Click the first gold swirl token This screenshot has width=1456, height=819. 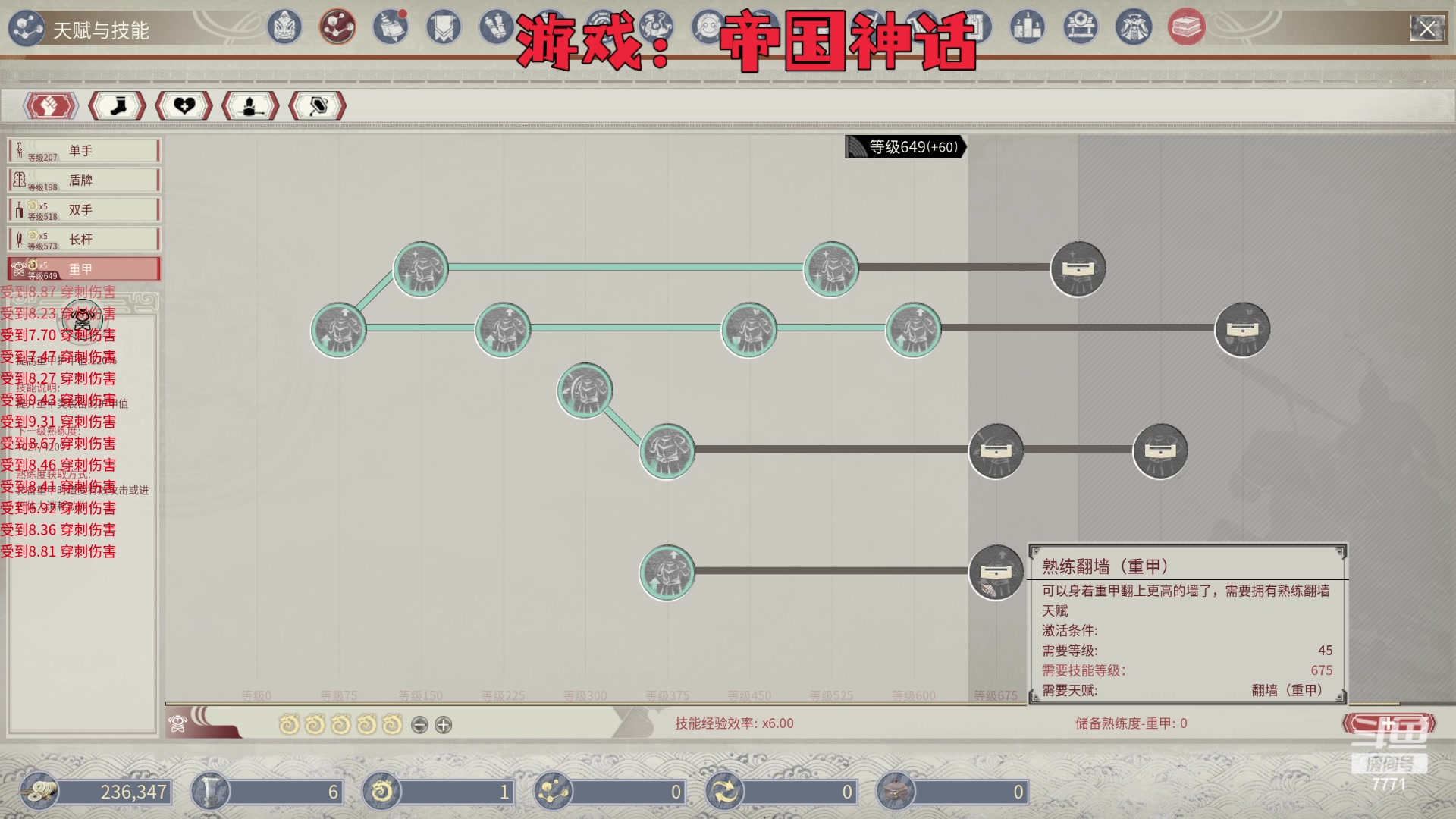(289, 725)
